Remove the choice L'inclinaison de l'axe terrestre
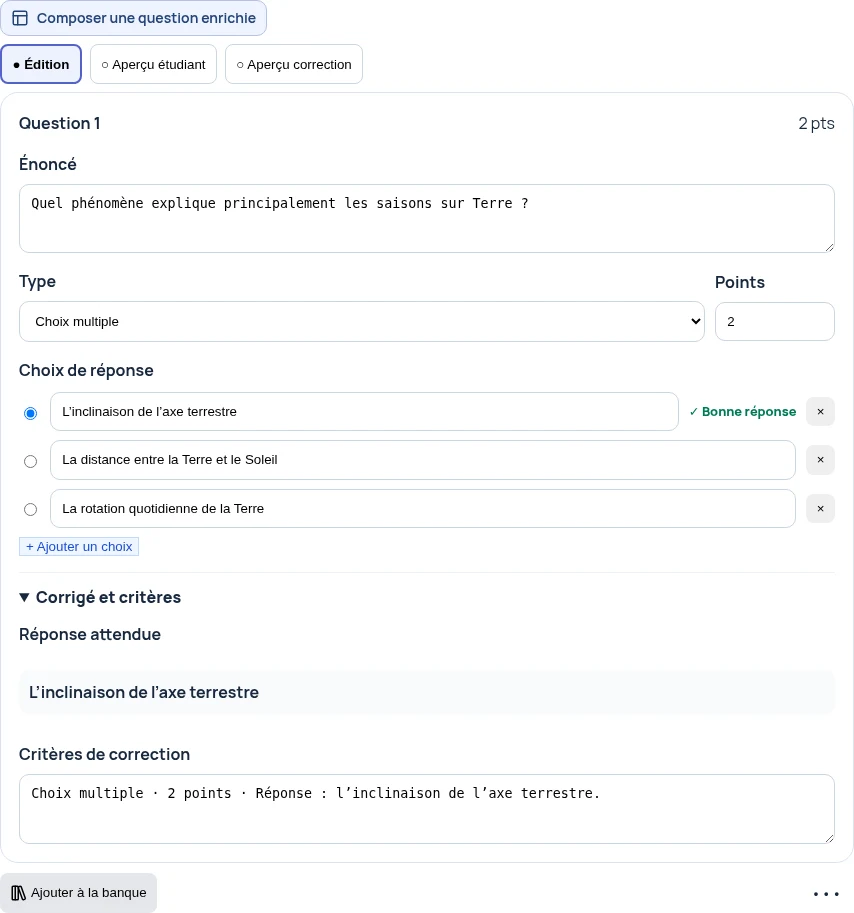 820,412
